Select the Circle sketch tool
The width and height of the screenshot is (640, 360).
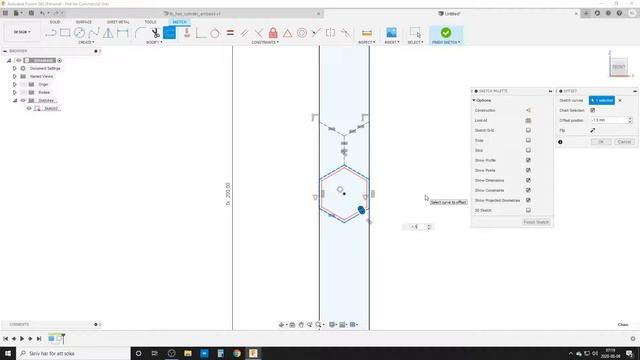pos(80,33)
